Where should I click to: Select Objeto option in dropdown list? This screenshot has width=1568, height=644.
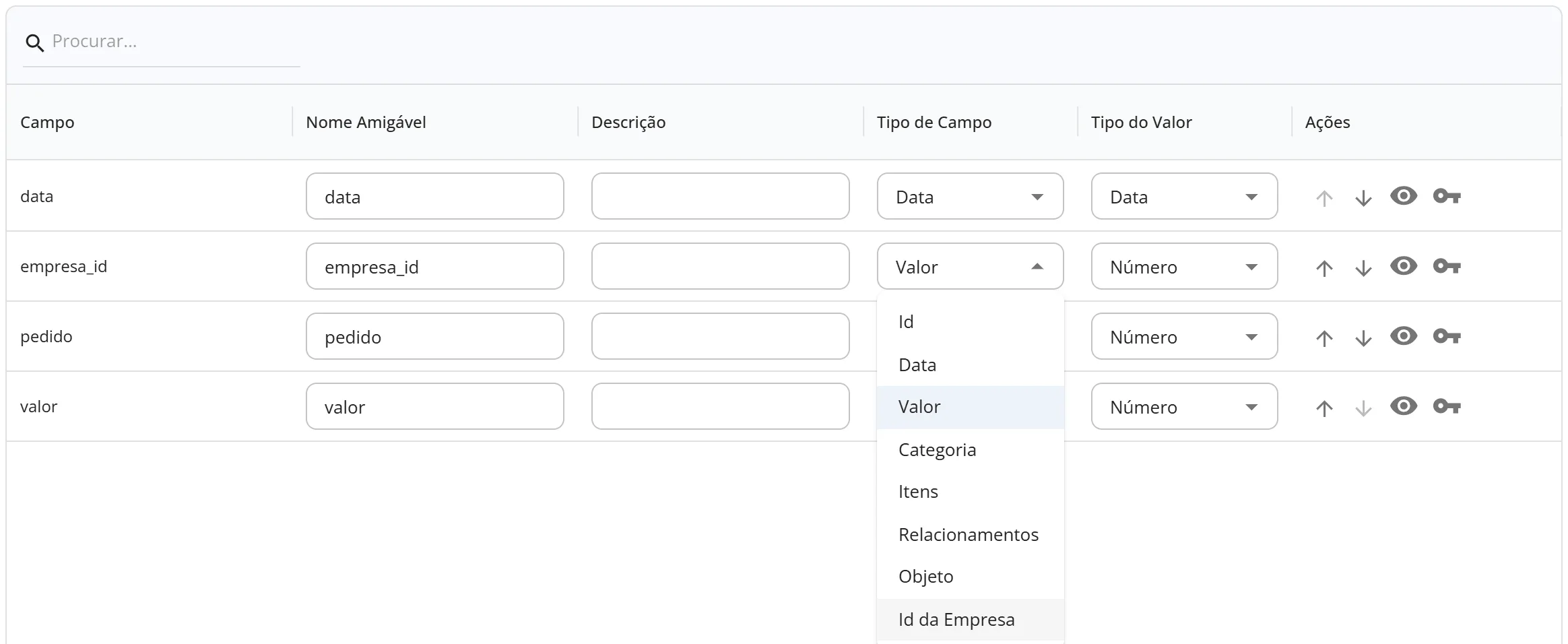click(970, 577)
